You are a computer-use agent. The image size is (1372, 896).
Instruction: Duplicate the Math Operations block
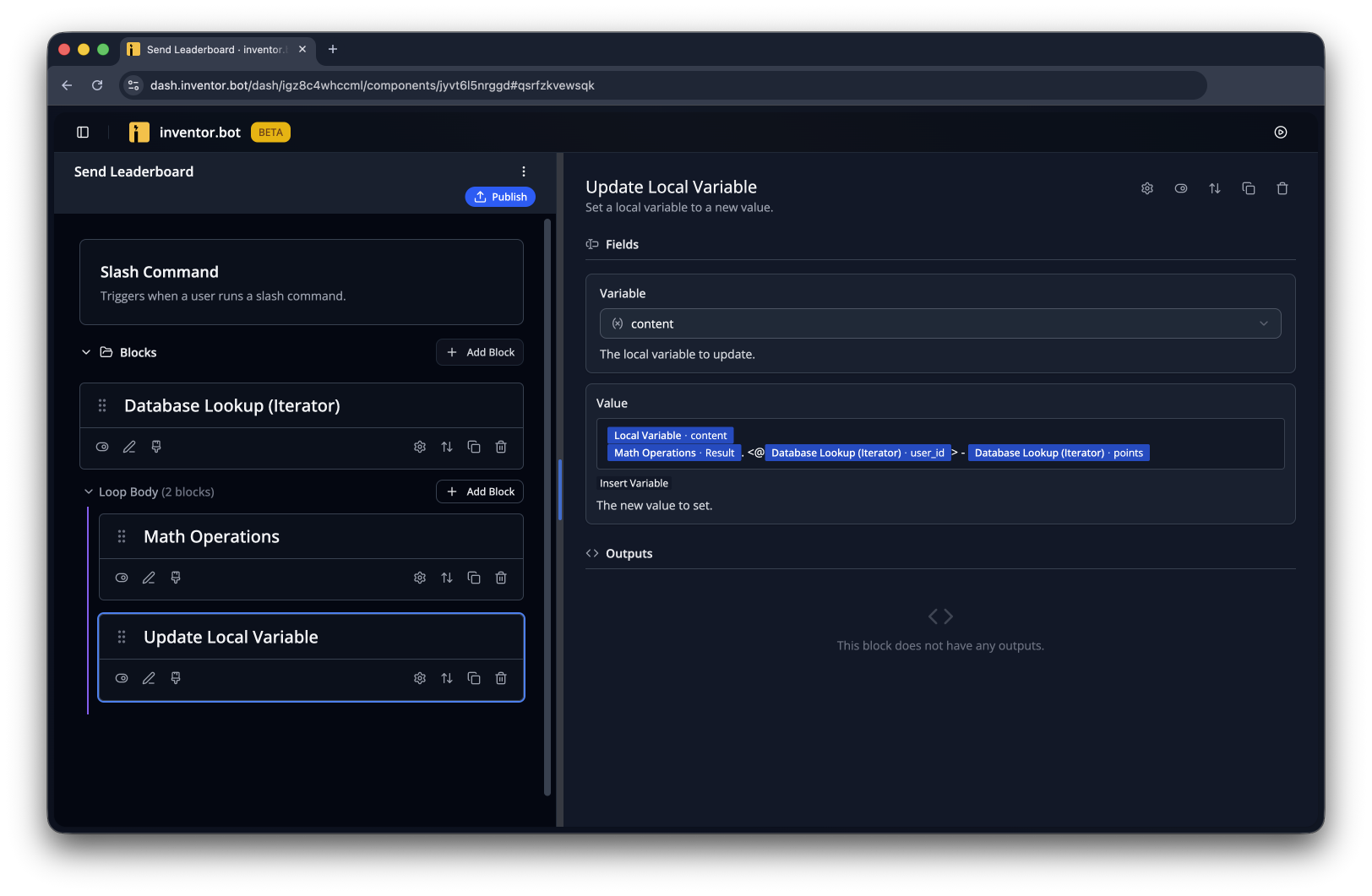(474, 578)
